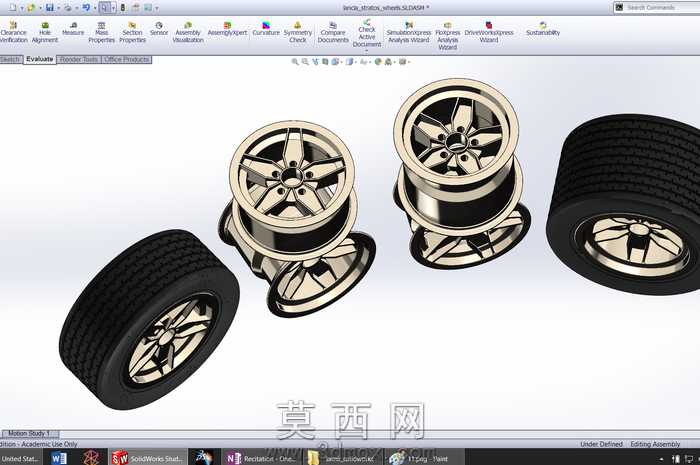Screen dimensions: 700x465
Task: Click the Apply Scene icon
Action: [x=388, y=62]
